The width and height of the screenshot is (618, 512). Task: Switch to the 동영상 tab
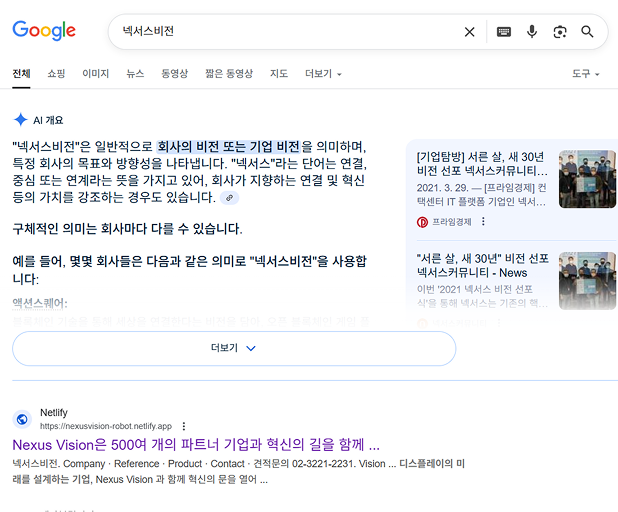click(175, 74)
